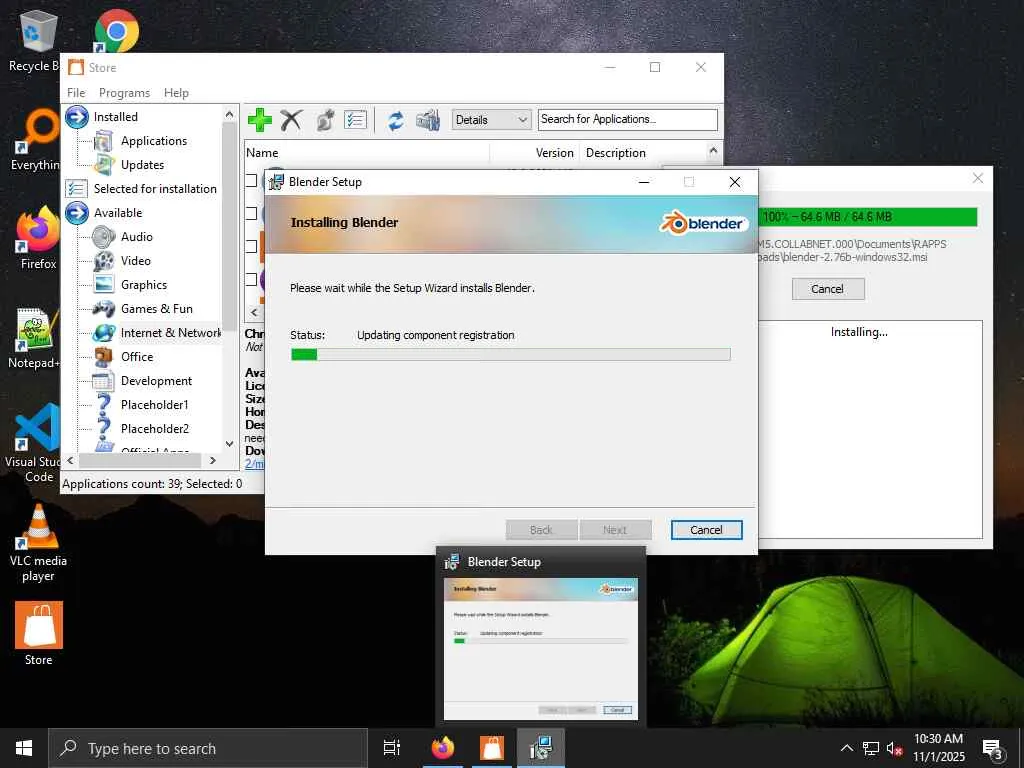Click category tree scroll up arrow
This screenshot has width=1024, height=768.
[x=229, y=115]
